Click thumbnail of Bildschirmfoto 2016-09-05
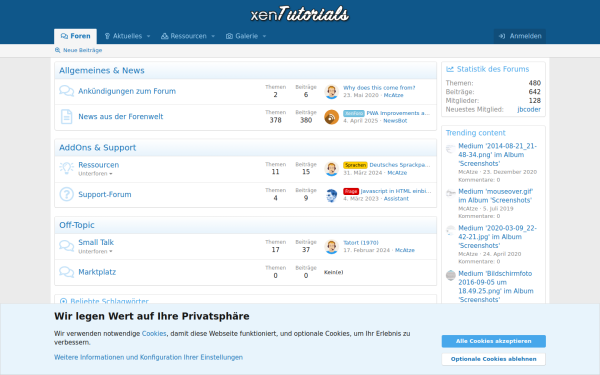Screen dimensions: 600x375 click(x=450, y=275)
